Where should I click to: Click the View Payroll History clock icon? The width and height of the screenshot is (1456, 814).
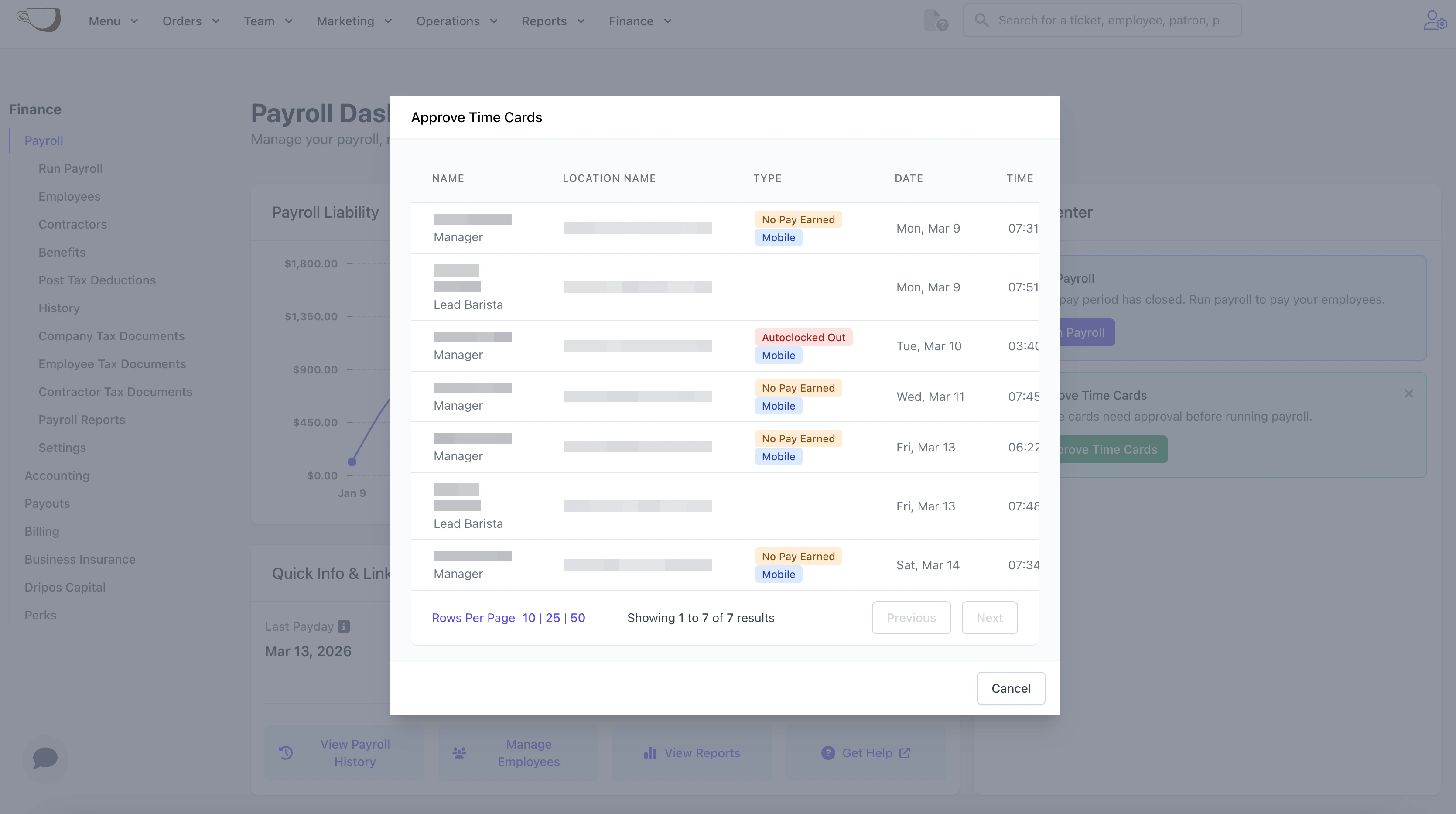[x=286, y=753]
